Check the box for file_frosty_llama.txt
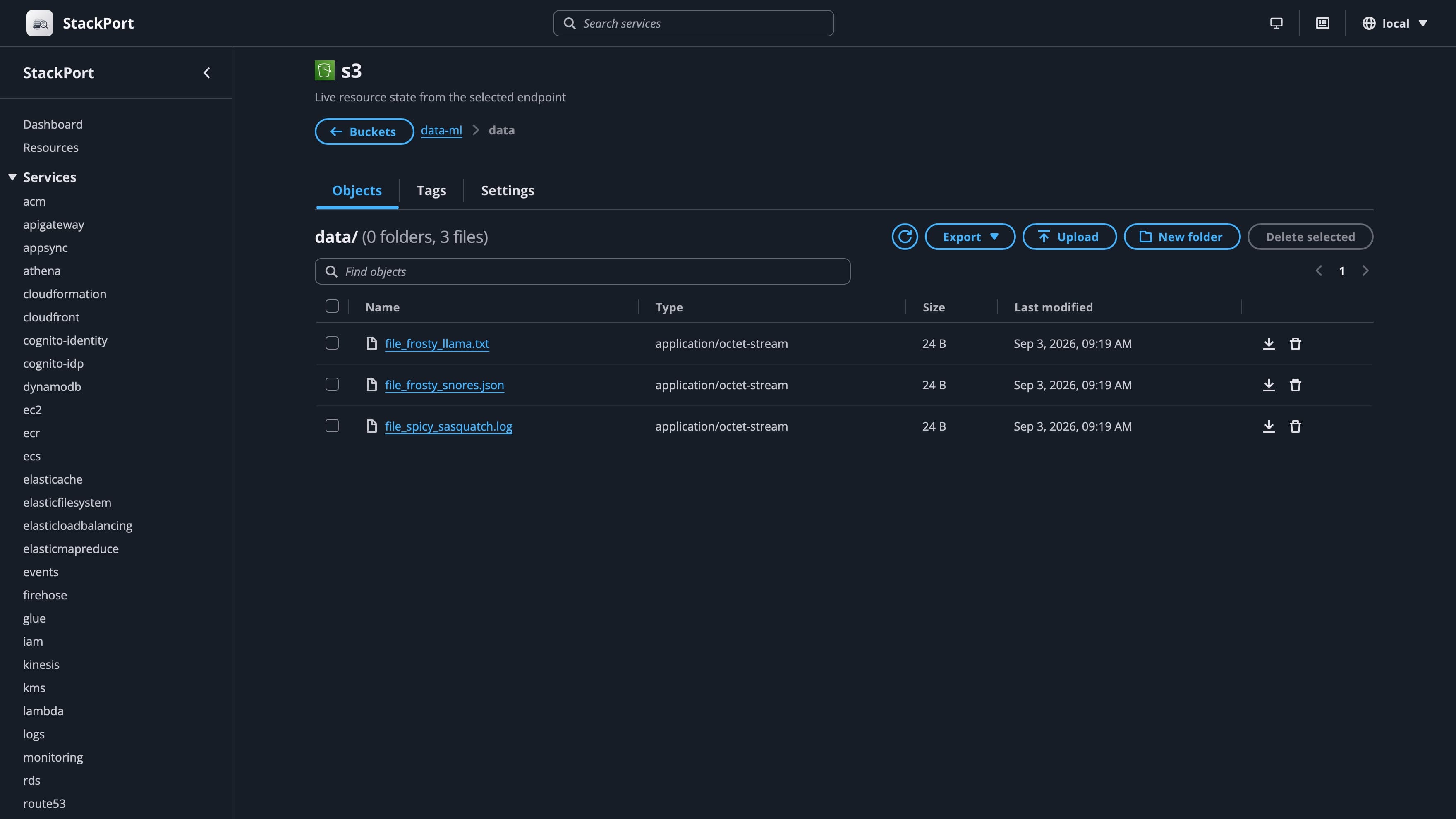Viewport: 1456px width, 819px height. point(332,343)
